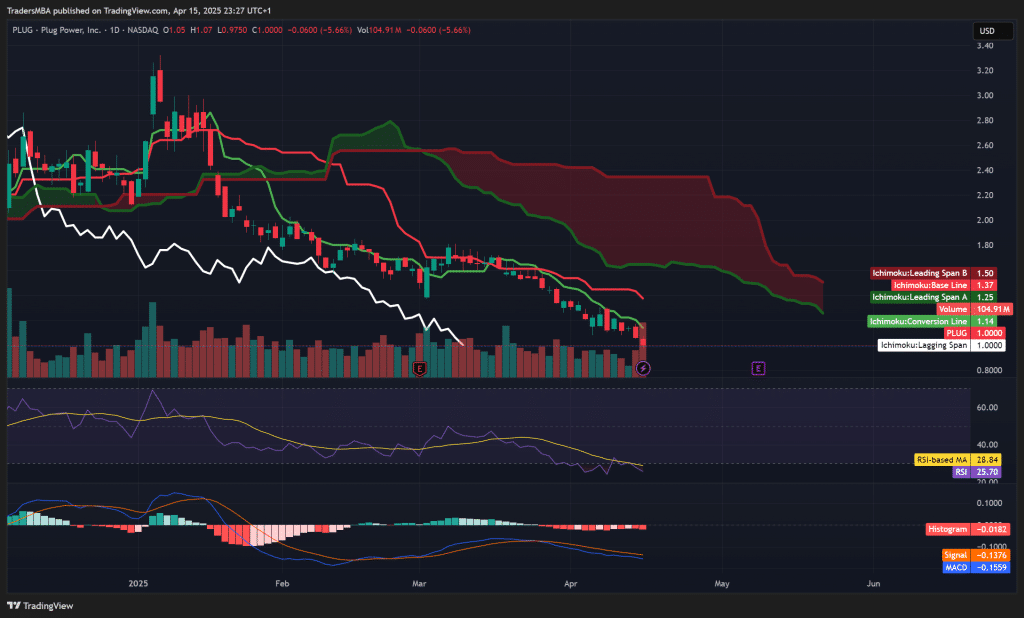Click the Base Line value 1.37
This screenshot has height=618, width=1024.
point(985,285)
